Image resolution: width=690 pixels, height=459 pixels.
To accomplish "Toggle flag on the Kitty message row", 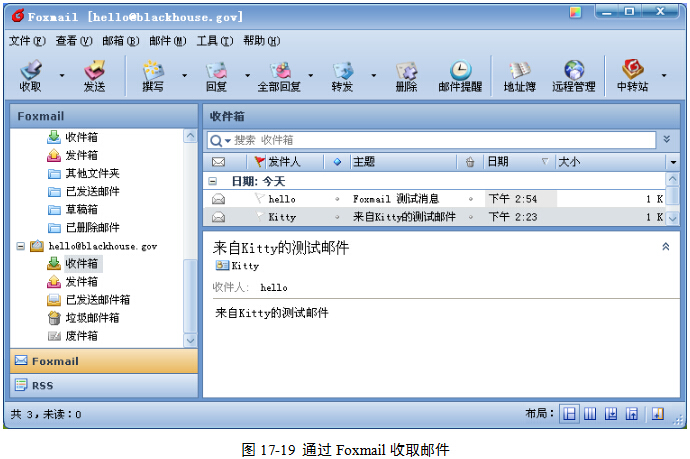I will (x=260, y=217).
